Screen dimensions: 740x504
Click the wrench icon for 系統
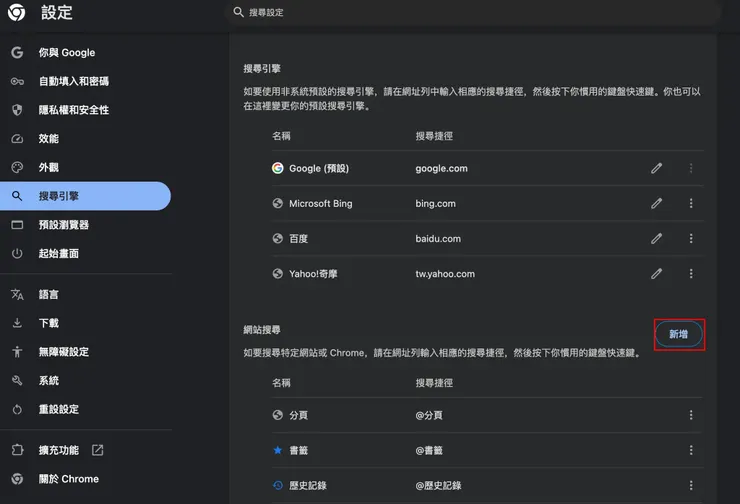(17, 381)
